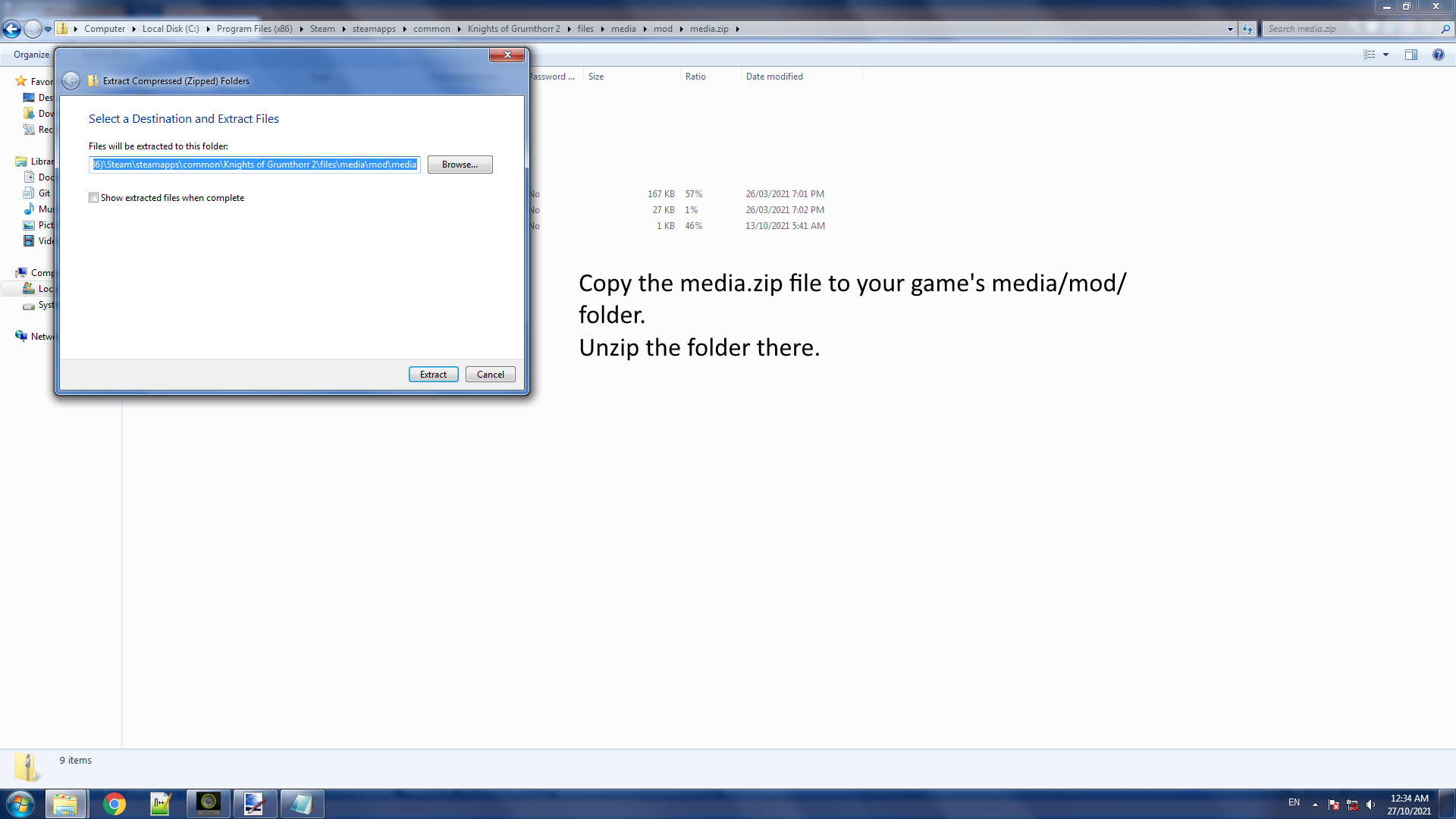Screen dimensions: 1456x819
Task: Show hidden system tray icons
Action: tap(1315, 805)
